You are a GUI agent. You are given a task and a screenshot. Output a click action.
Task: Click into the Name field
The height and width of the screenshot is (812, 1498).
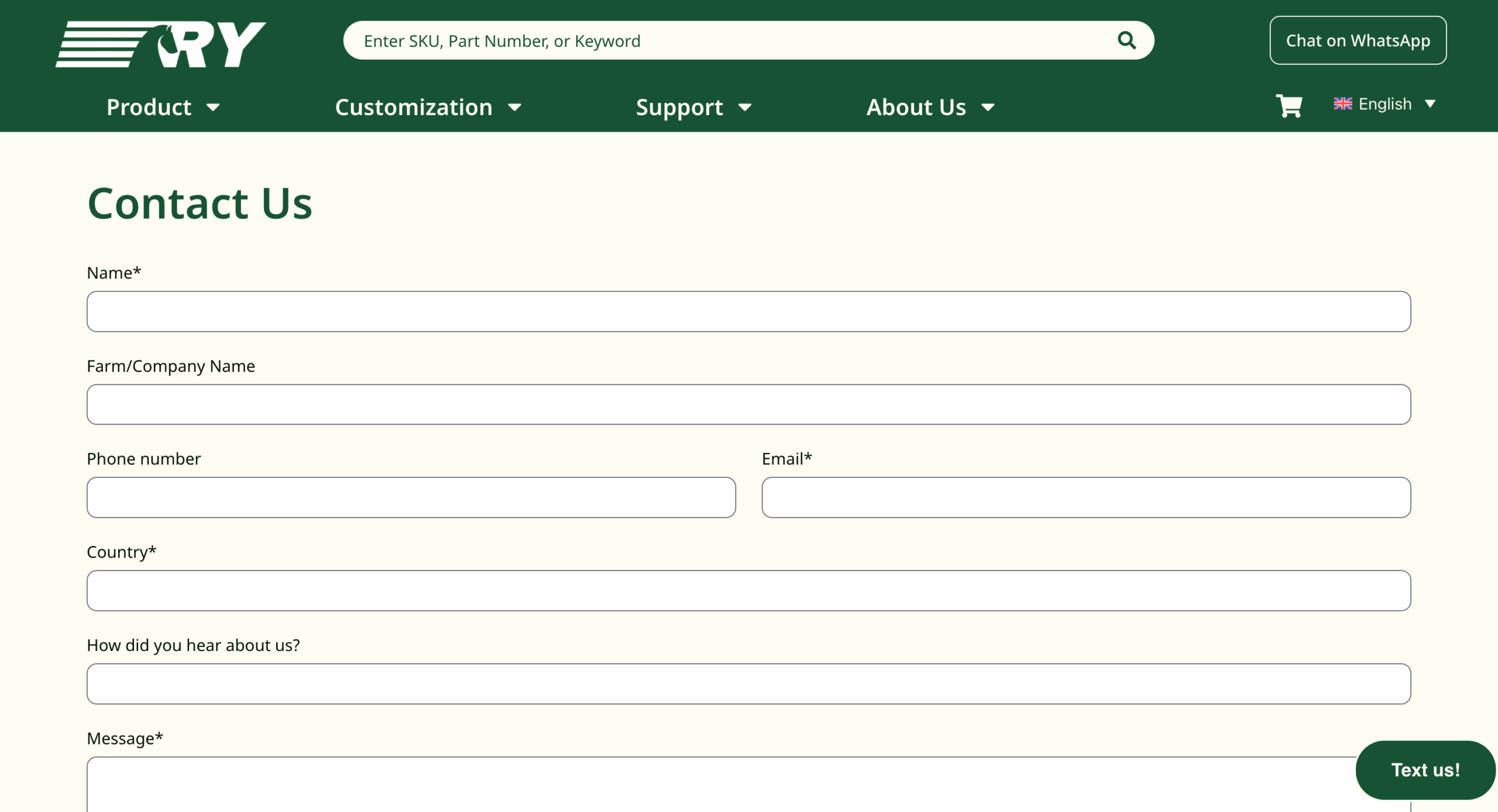(748, 311)
